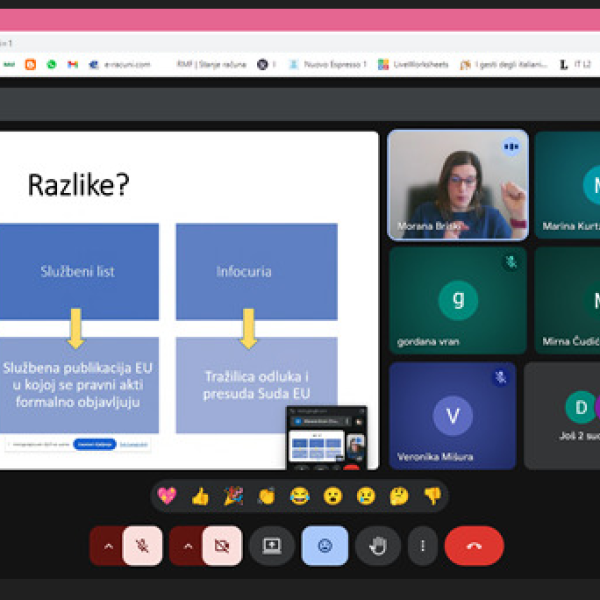
Task: Toggle the emoji reactions bar button
Action: (x=325, y=546)
